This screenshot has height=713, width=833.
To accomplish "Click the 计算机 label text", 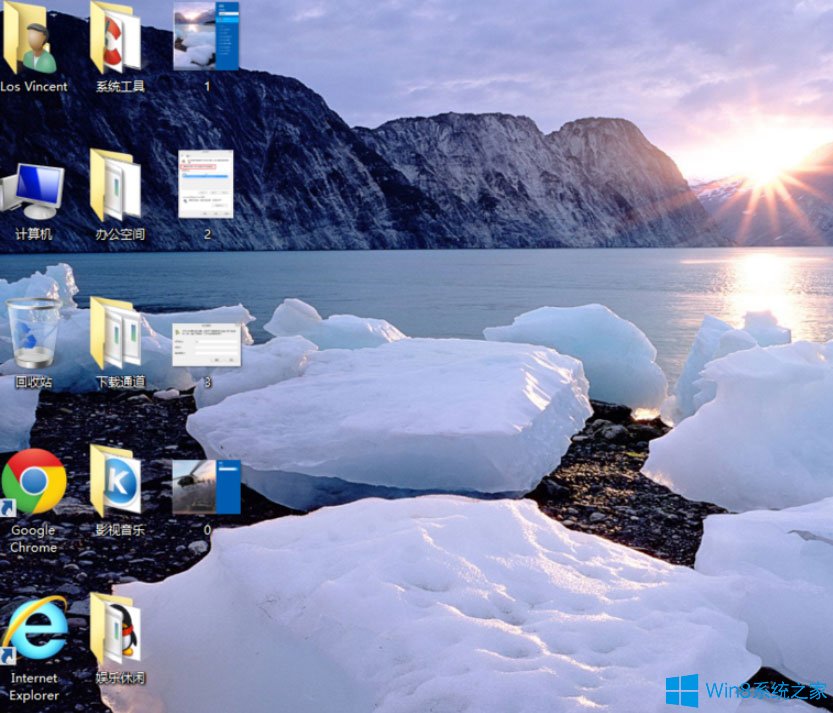I will [x=33, y=234].
